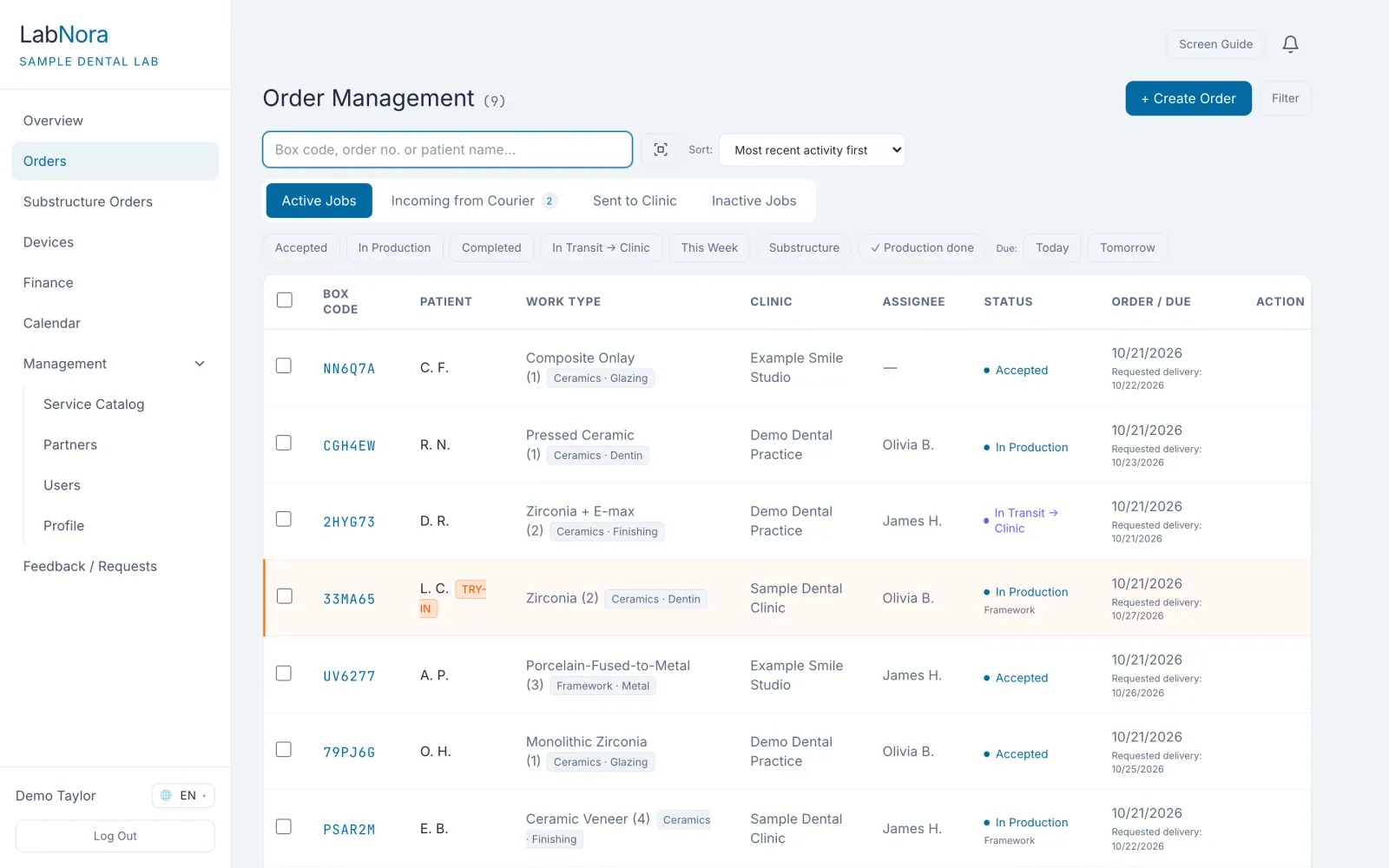Open box code link NN6Q7A

pyautogui.click(x=349, y=368)
